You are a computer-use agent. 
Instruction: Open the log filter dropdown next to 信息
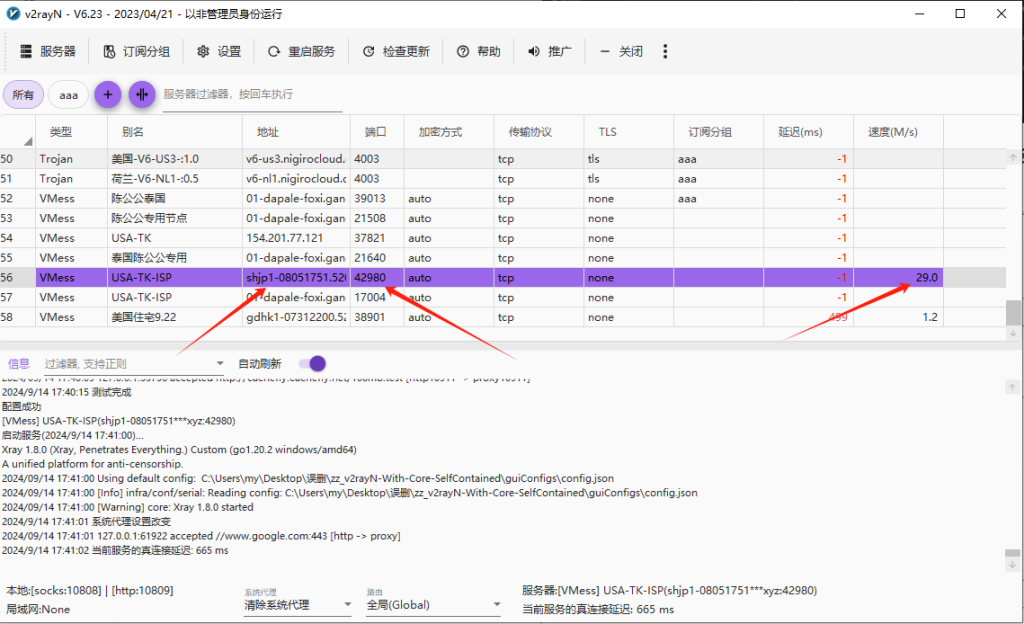coord(219,363)
